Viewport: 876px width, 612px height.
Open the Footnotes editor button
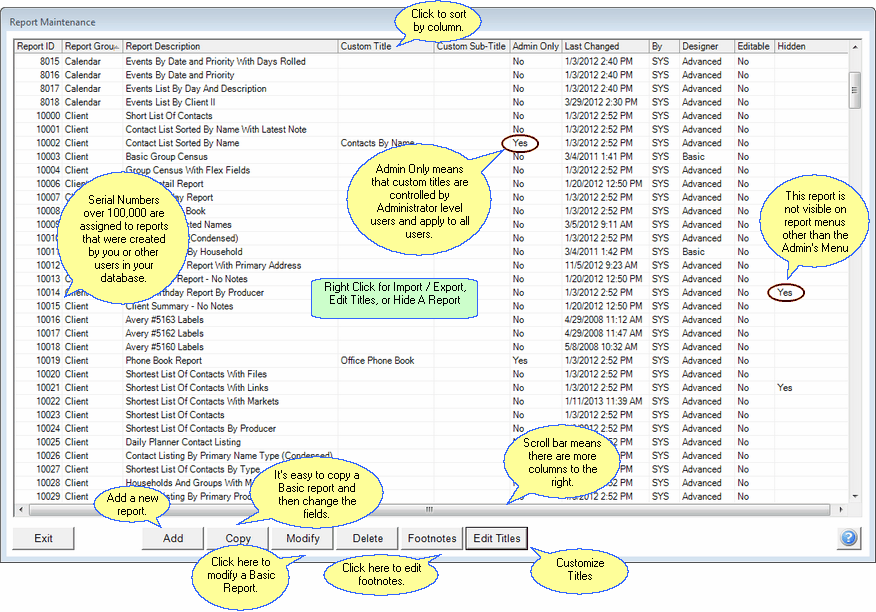point(432,538)
